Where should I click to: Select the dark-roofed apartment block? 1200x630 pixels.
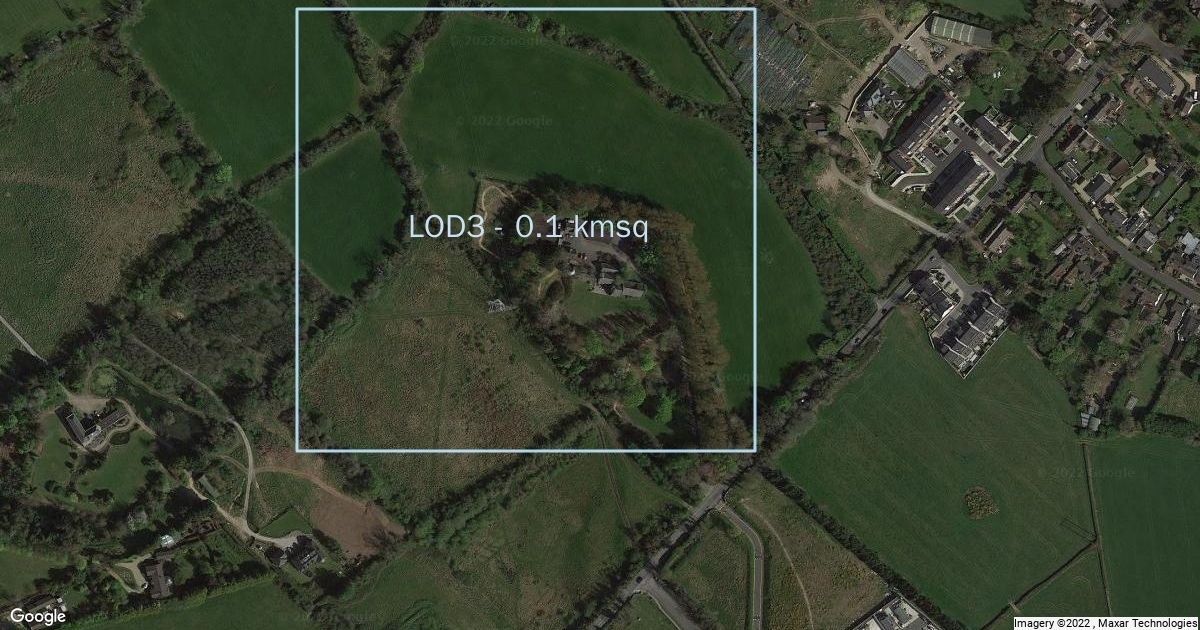958,181
